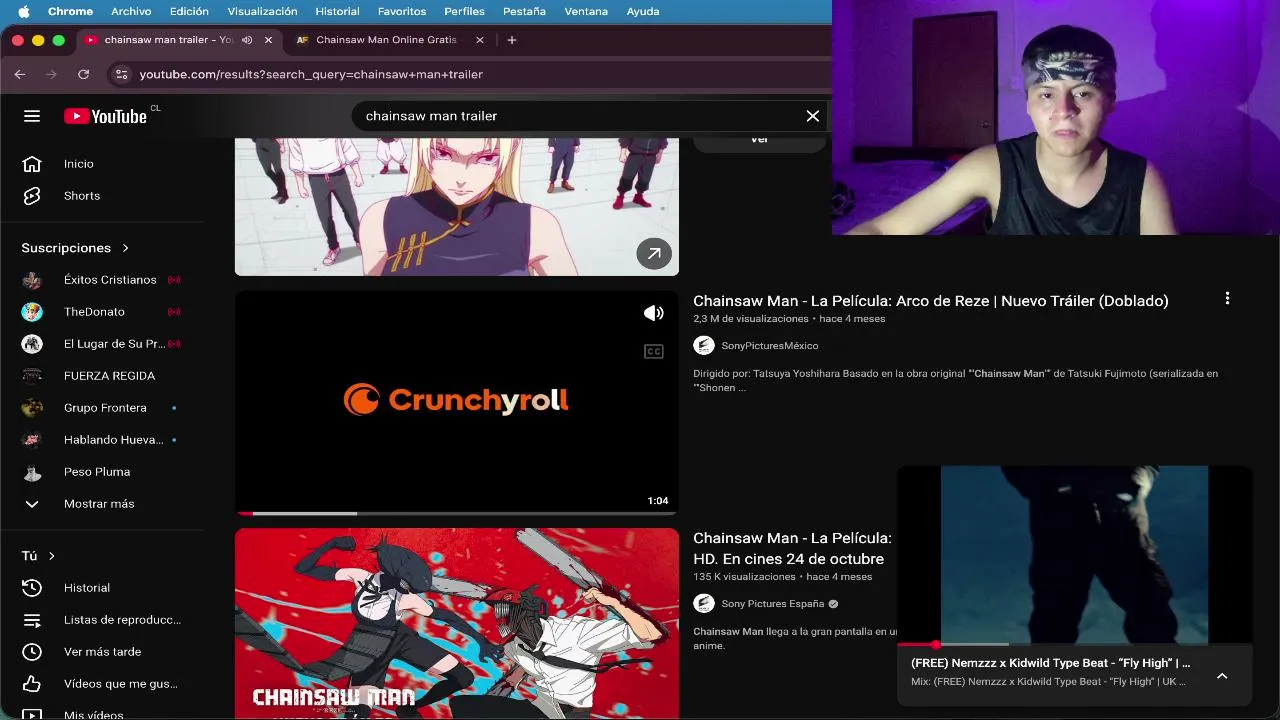Mute audio on the chainsaw man trailer tab
The image size is (1280, 720).
pos(247,40)
